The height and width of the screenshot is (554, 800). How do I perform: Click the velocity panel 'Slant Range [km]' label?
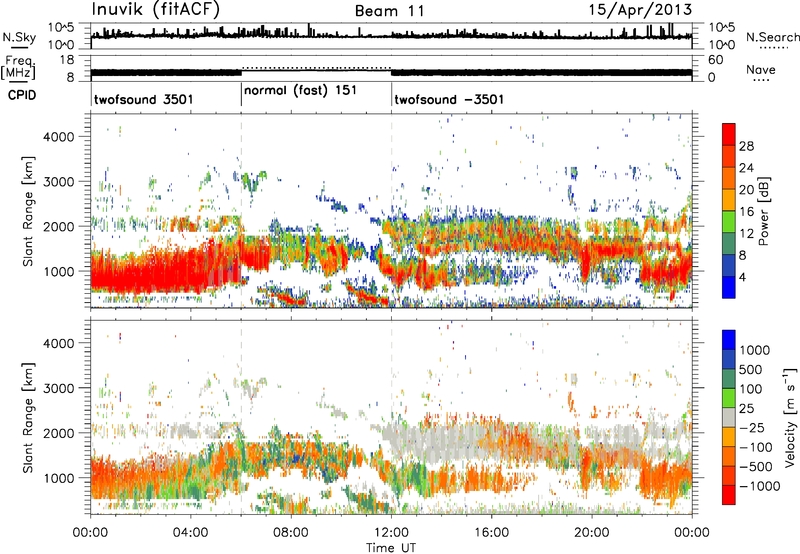click(28, 418)
